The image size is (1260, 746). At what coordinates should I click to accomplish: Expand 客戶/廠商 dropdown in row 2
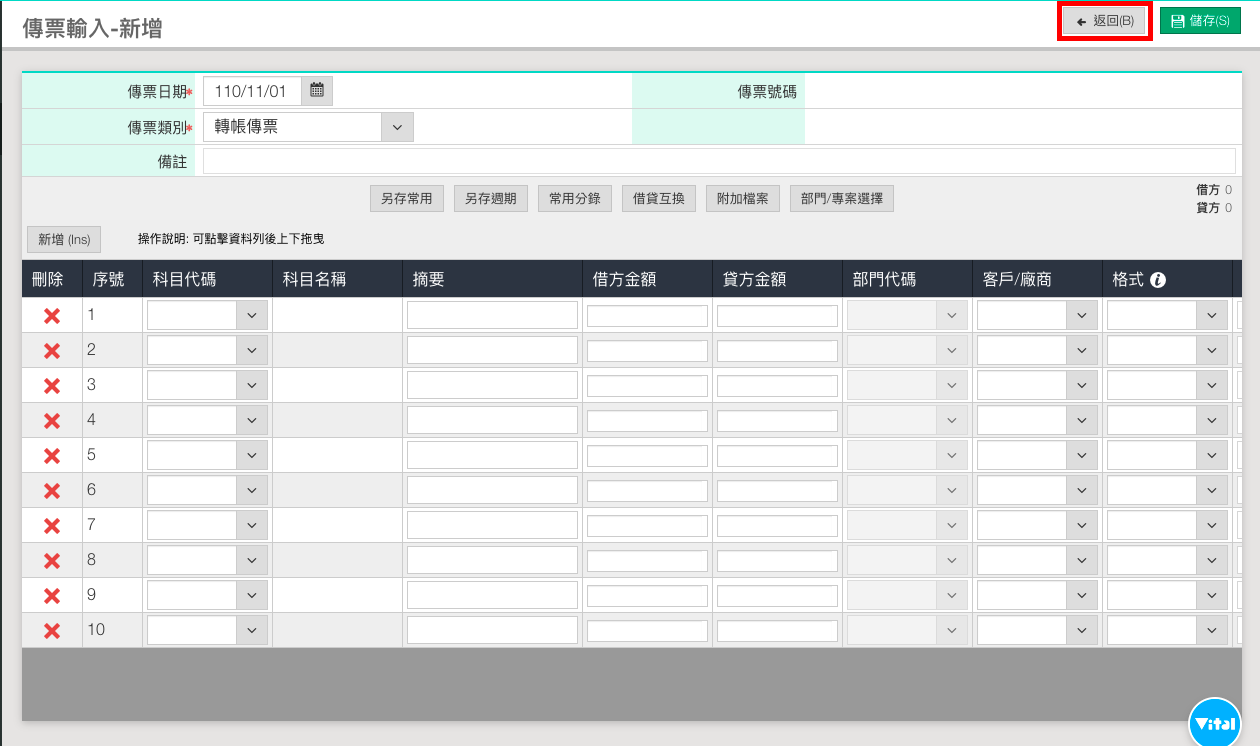(1081, 351)
